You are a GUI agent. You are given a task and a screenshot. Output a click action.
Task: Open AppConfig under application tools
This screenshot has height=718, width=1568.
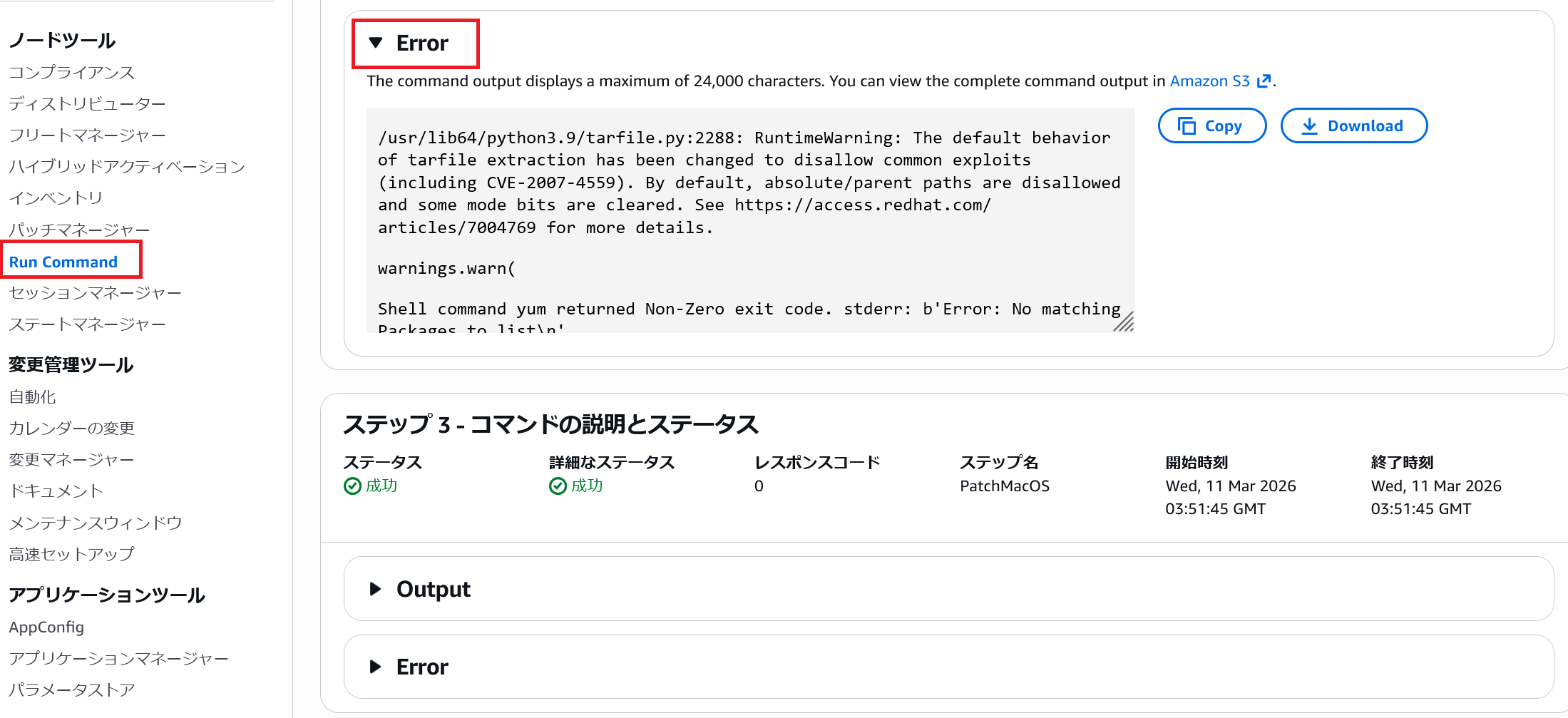(46, 627)
